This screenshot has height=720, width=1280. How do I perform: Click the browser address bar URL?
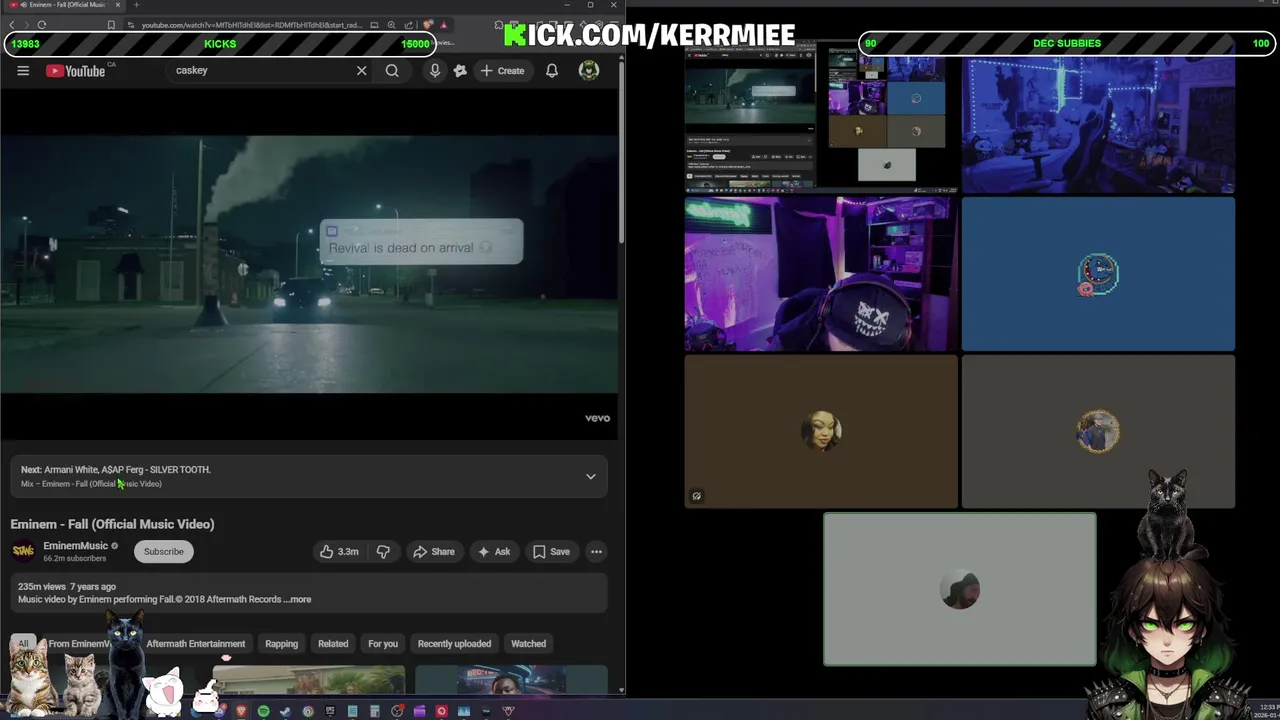pyautogui.click(x=251, y=25)
